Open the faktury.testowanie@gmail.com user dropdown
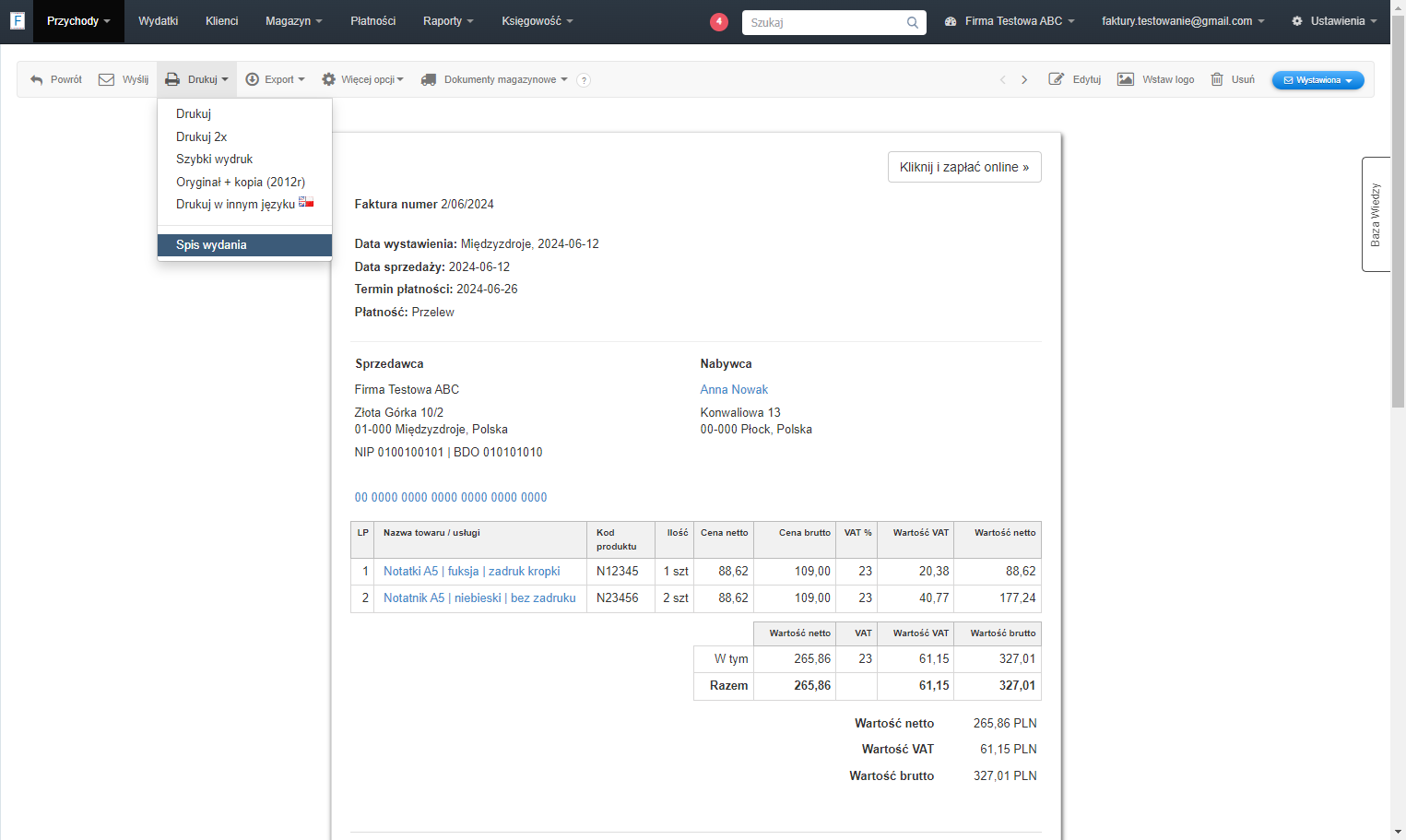The width and height of the screenshot is (1406, 840). coord(1183,21)
